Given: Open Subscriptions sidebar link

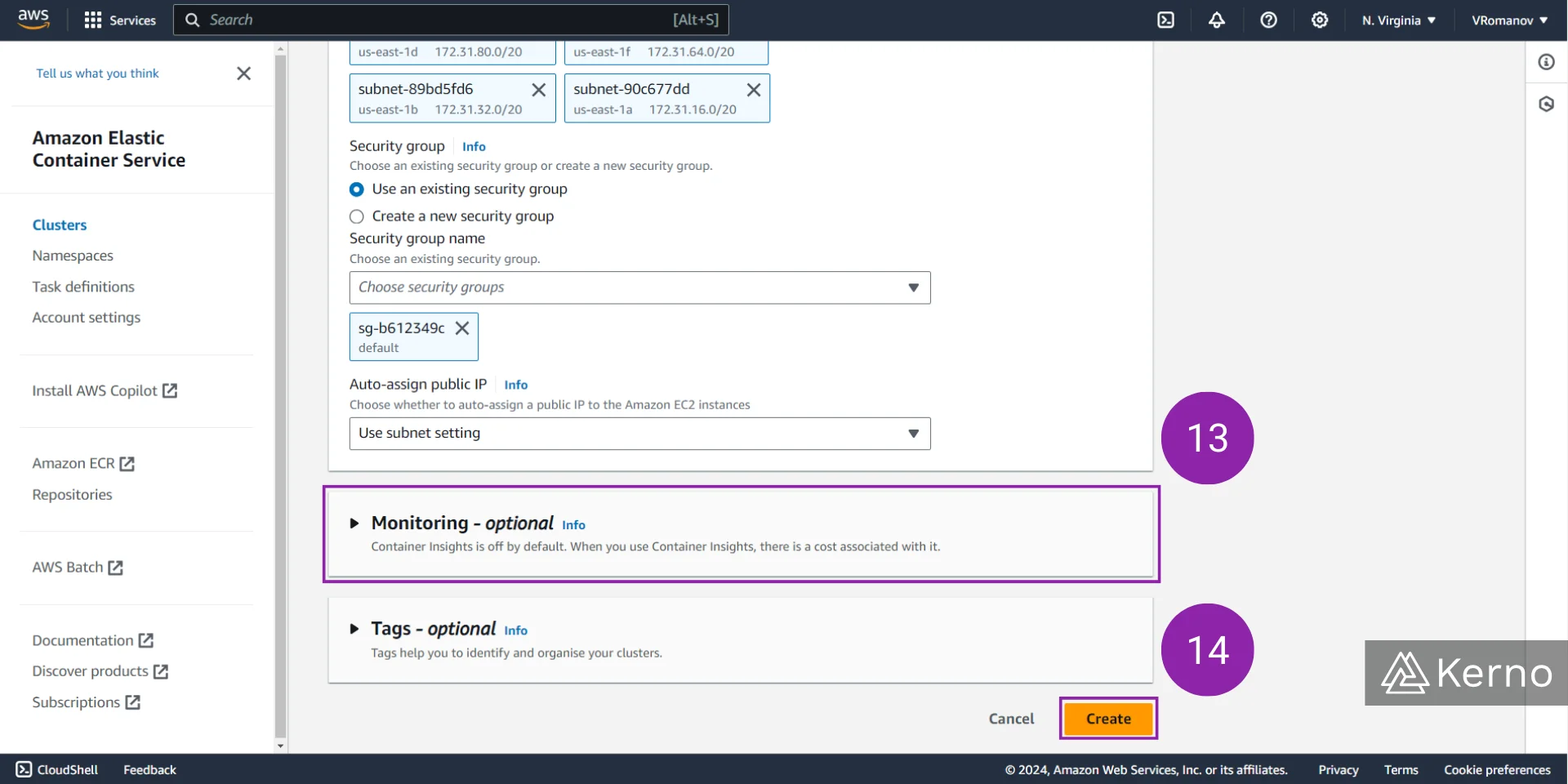Looking at the screenshot, I should pyautogui.click(x=76, y=702).
